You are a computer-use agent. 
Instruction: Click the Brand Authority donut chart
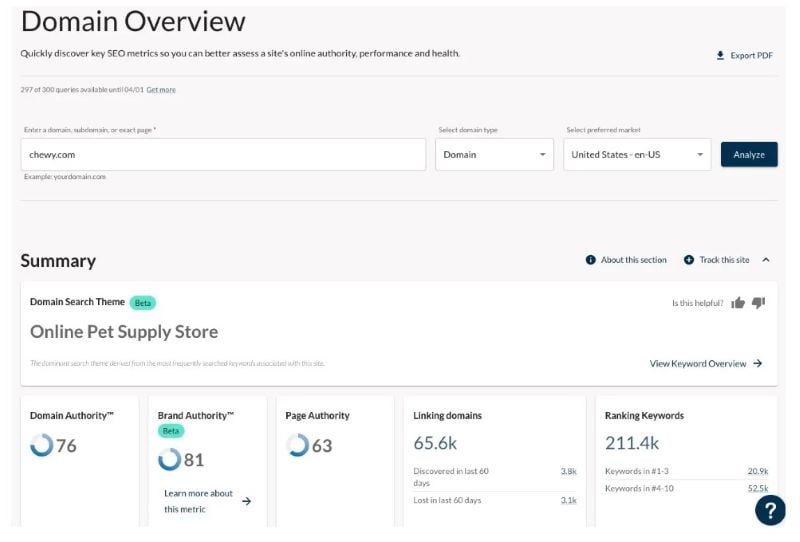point(169,459)
